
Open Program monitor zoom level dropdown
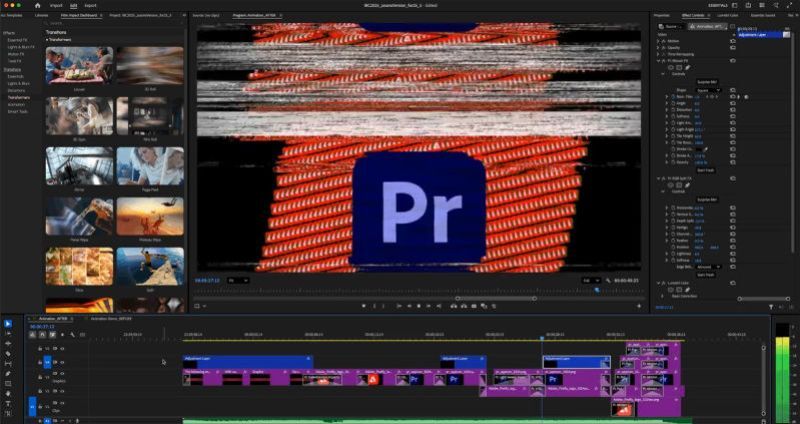pyautogui.click(x=238, y=281)
